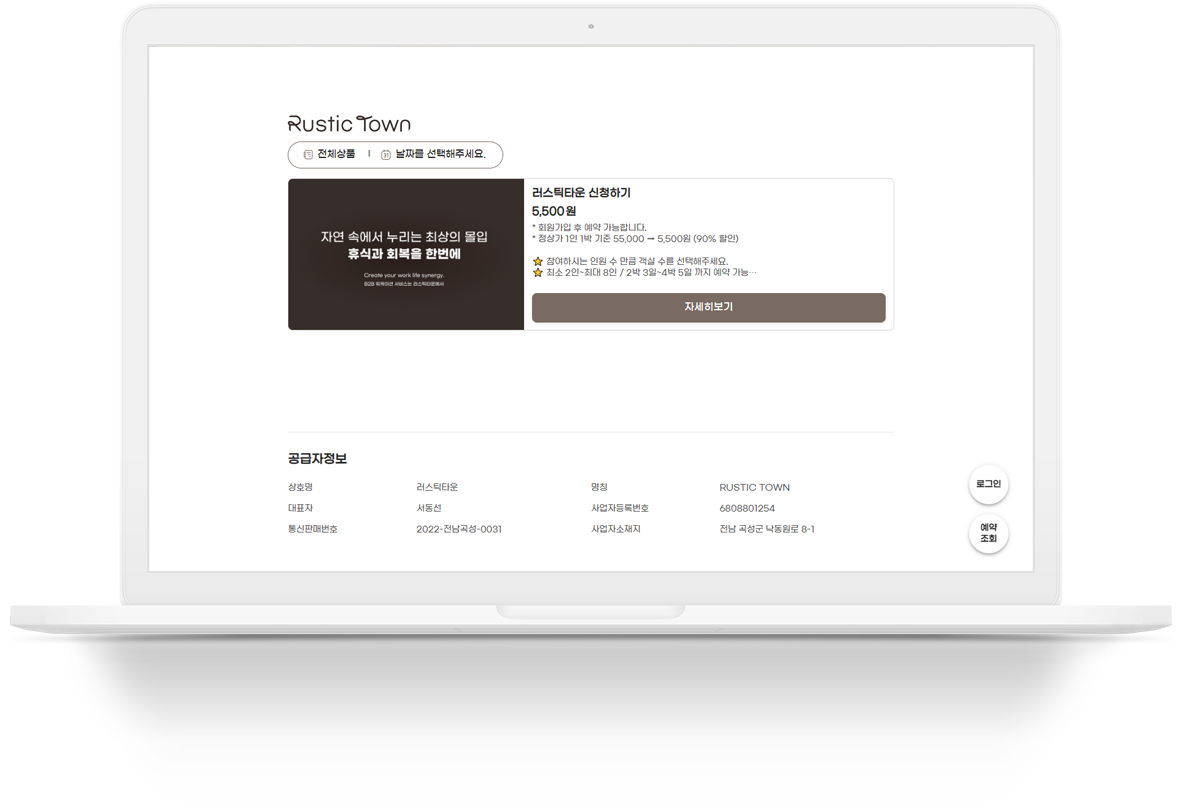Click the 대표자 label

coord(300,508)
